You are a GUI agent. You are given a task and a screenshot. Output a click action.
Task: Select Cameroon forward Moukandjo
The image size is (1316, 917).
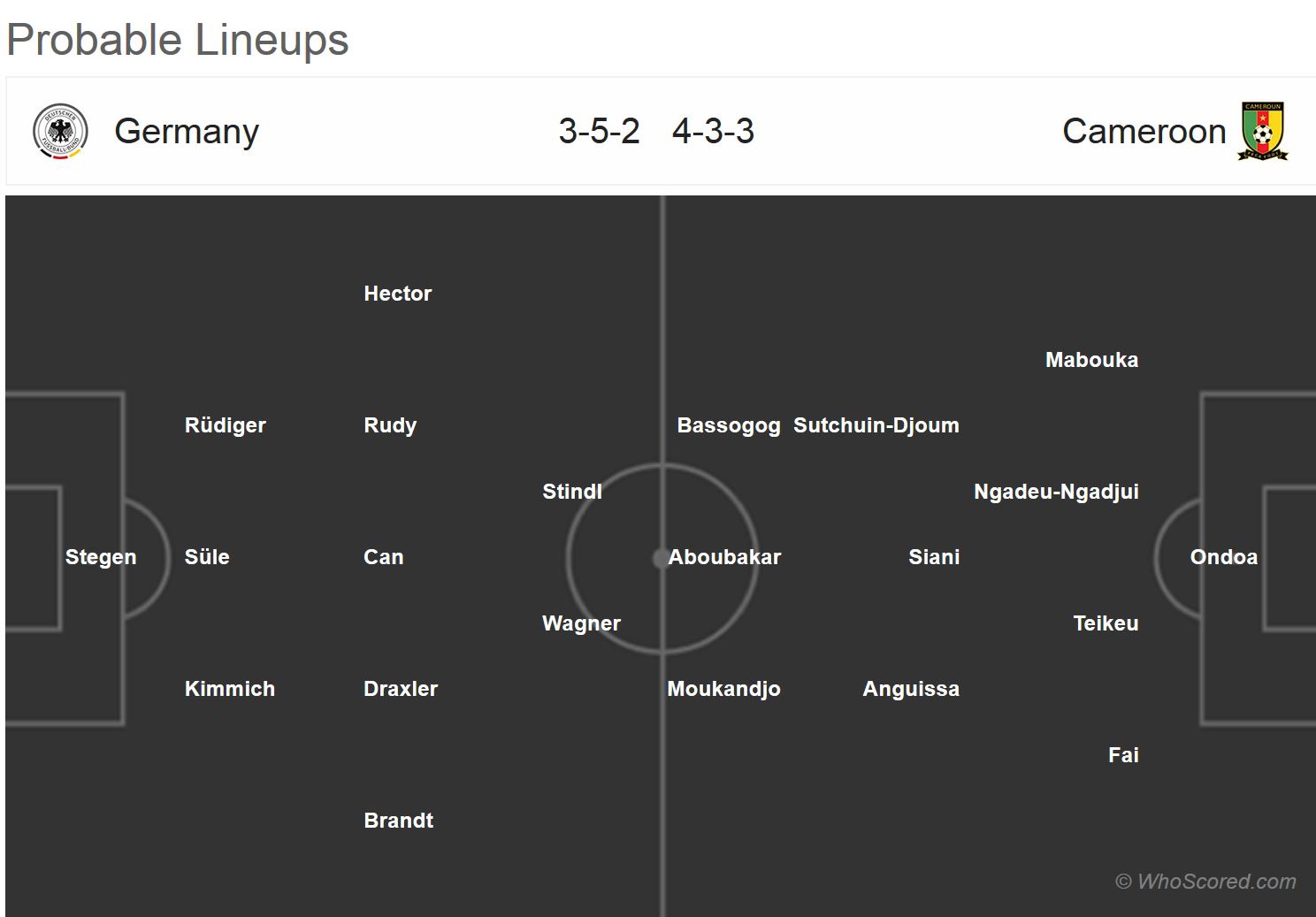[x=723, y=689]
